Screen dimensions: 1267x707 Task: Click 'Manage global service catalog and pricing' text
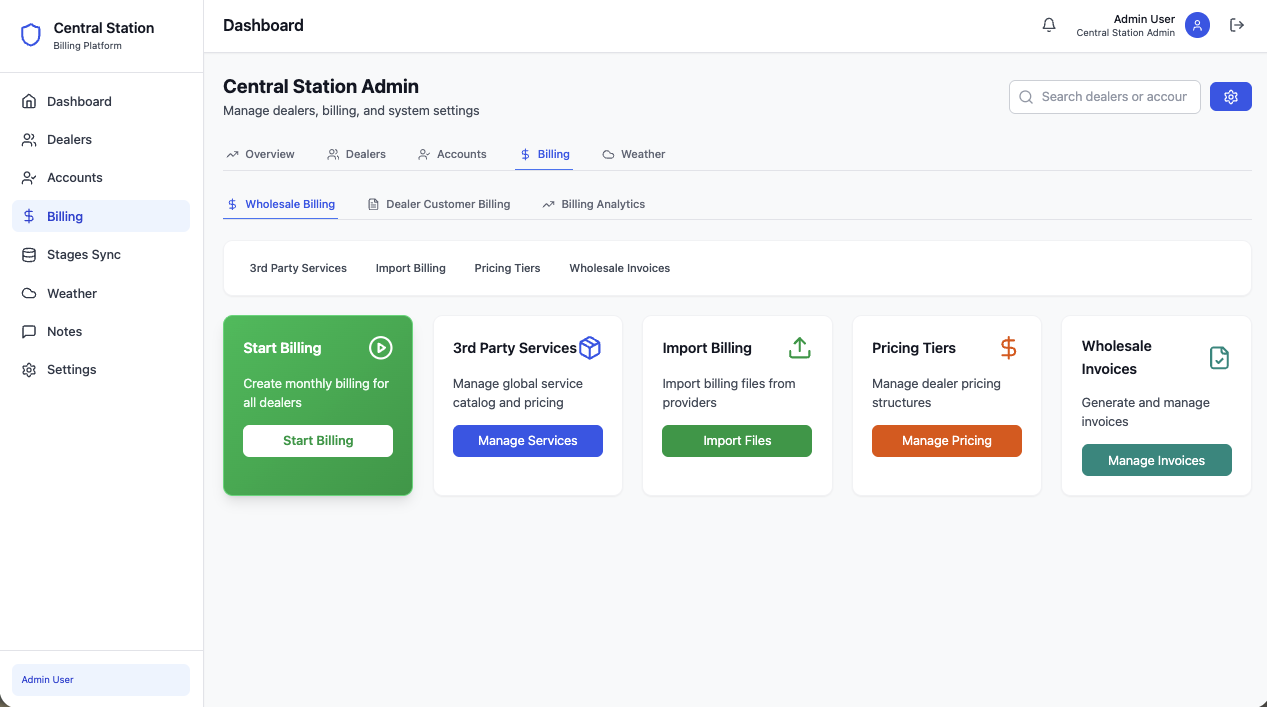[518, 393]
